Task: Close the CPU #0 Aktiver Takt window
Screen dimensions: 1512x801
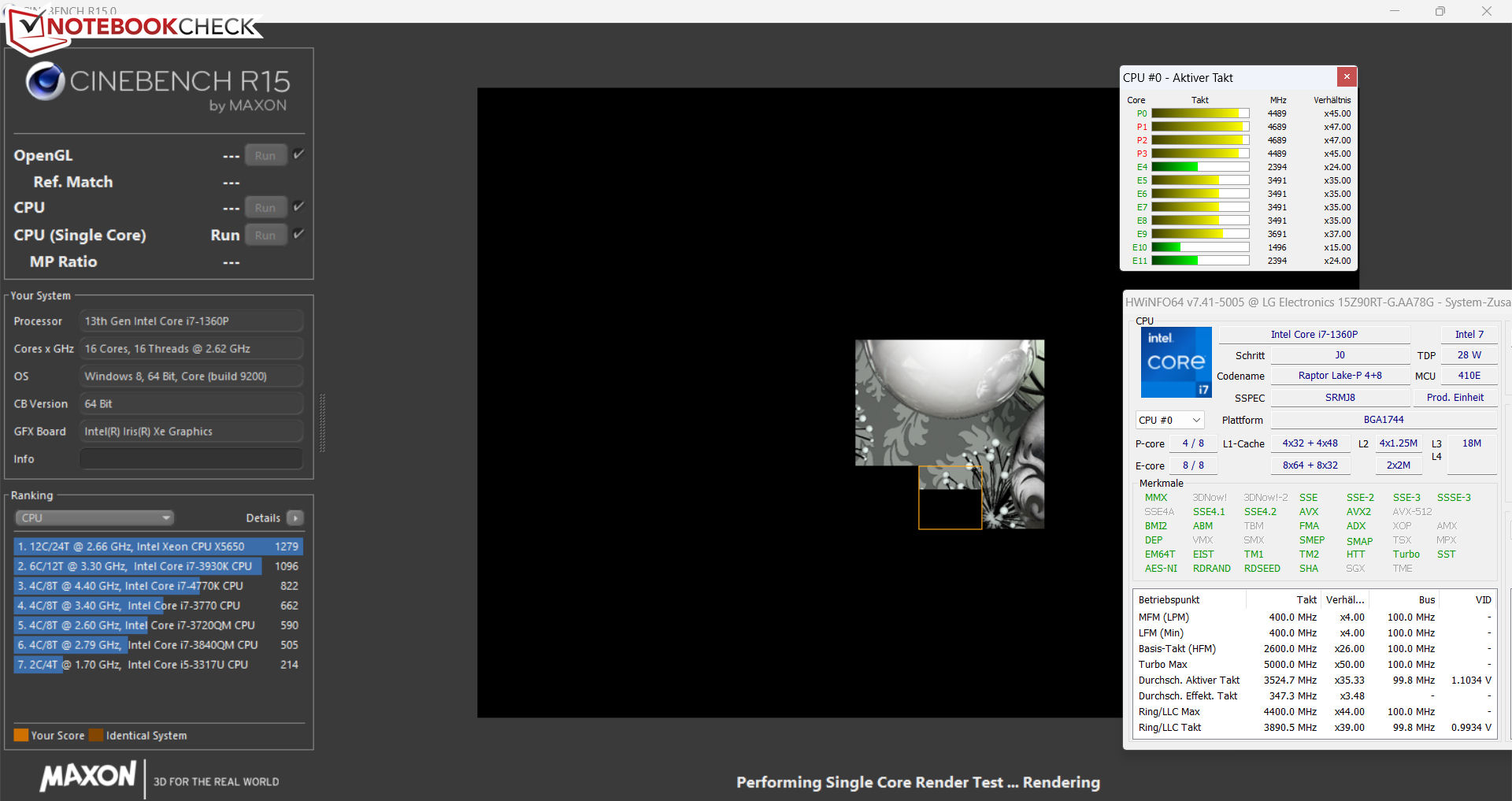Action: point(1347,76)
